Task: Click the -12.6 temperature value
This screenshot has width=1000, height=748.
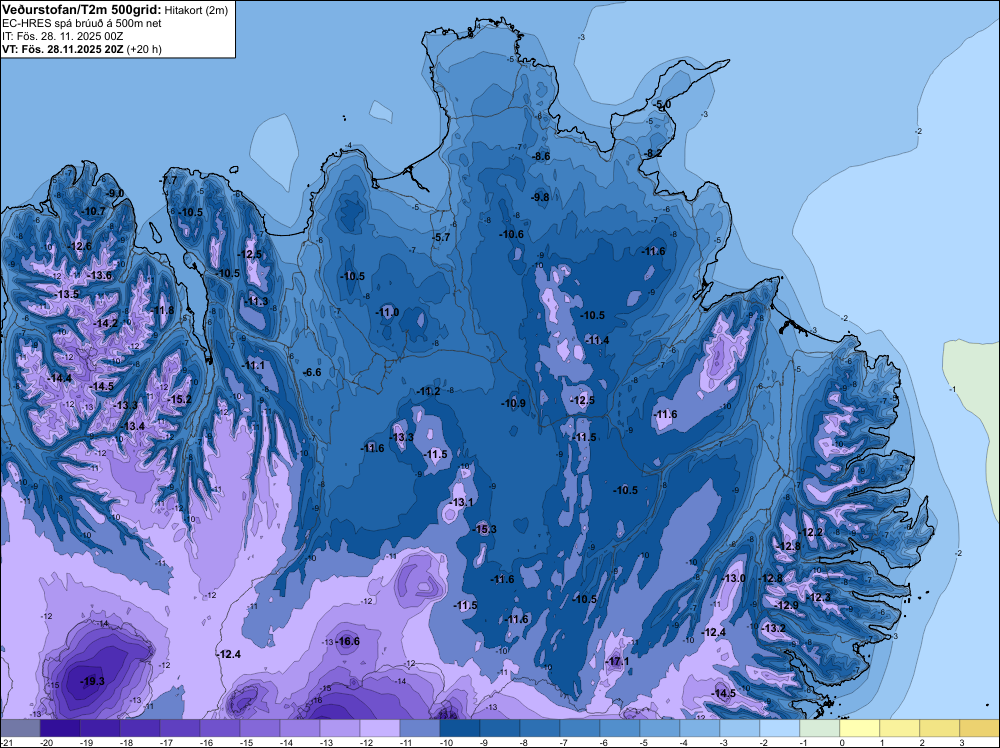Action: (80, 246)
